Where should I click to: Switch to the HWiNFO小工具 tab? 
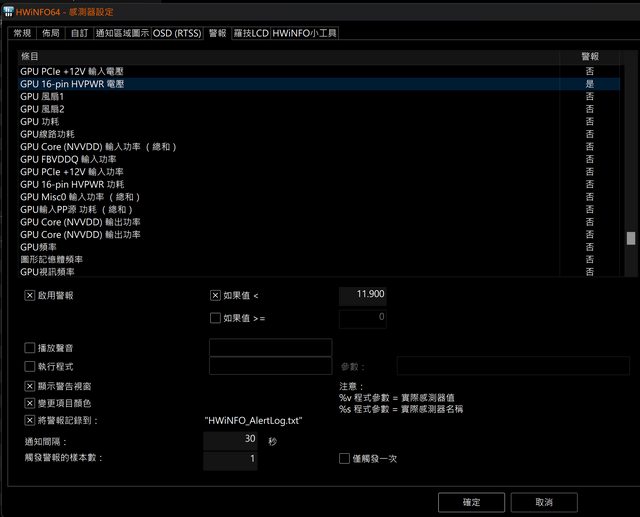[x=306, y=33]
